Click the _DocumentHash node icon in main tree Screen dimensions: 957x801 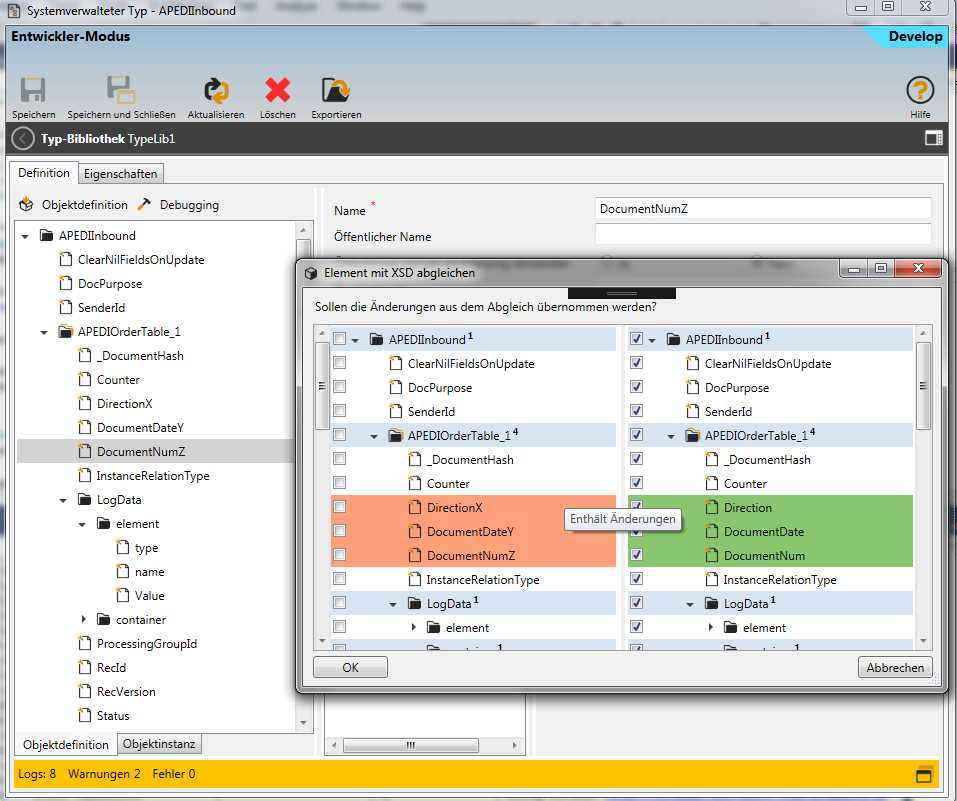coord(85,355)
